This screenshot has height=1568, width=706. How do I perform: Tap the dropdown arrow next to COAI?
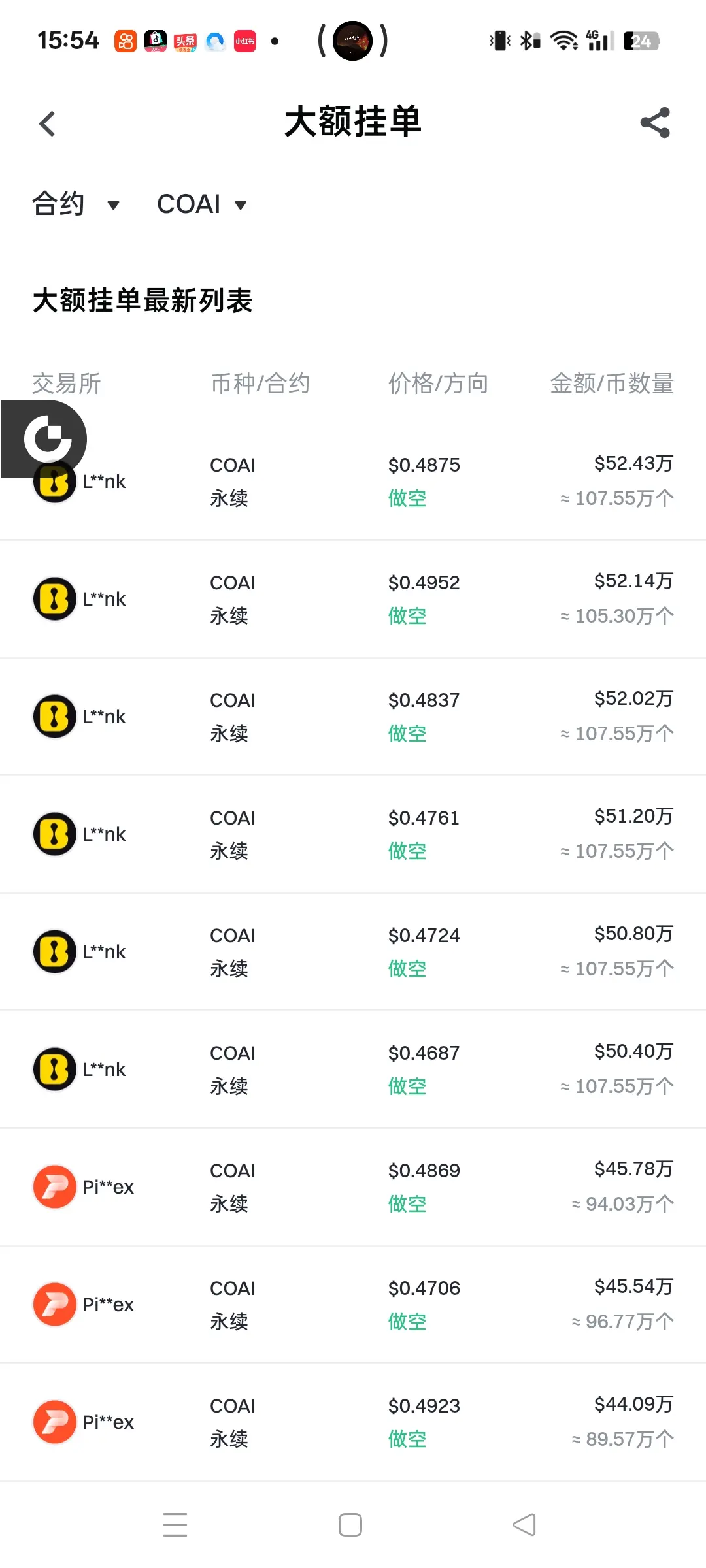pos(241,205)
